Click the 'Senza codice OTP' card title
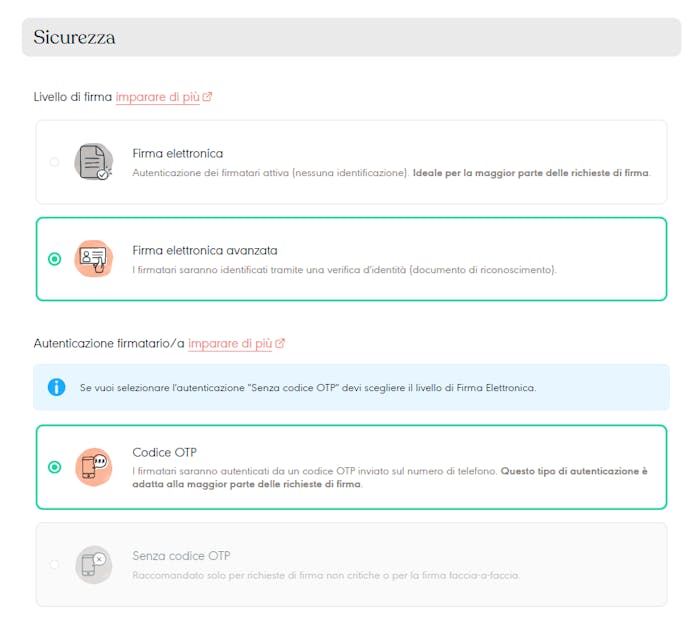 [x=181, y=556]
